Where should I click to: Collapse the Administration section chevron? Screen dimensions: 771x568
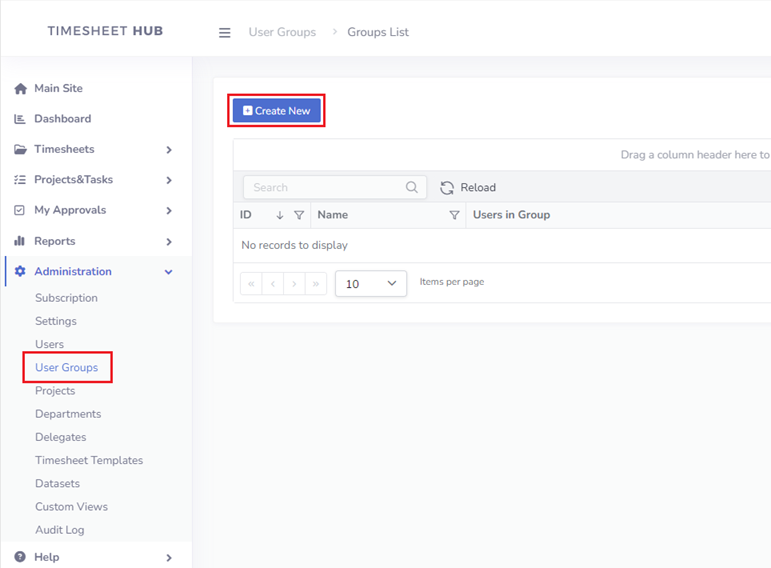point(169,272)
